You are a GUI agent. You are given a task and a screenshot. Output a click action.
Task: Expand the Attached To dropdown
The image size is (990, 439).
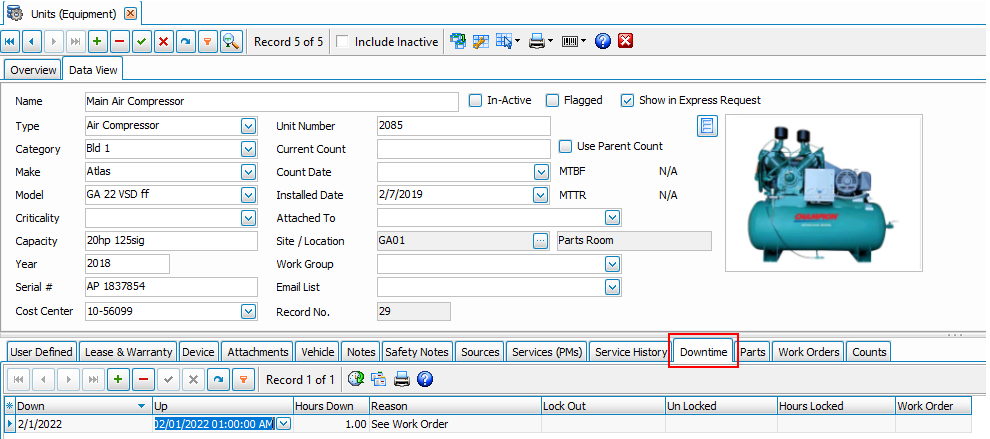click(x=612, y=218)
